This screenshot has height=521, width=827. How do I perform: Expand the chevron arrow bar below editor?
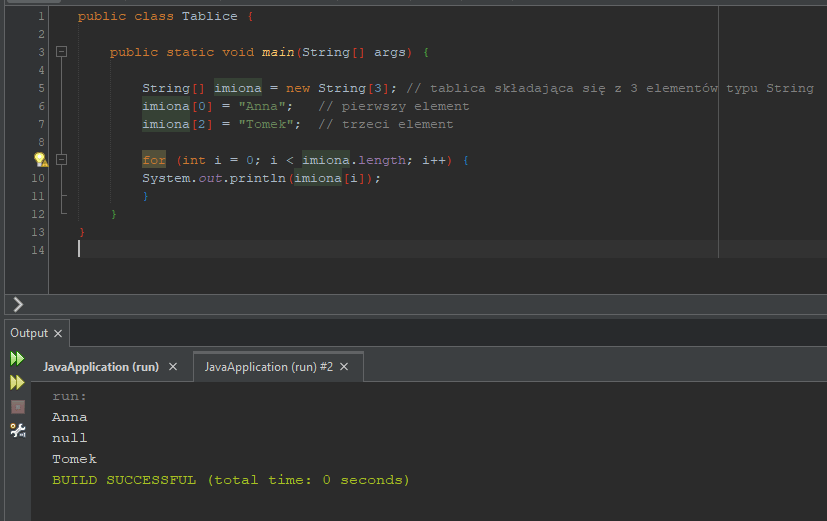pyautogui.click(x=17, y=304)
